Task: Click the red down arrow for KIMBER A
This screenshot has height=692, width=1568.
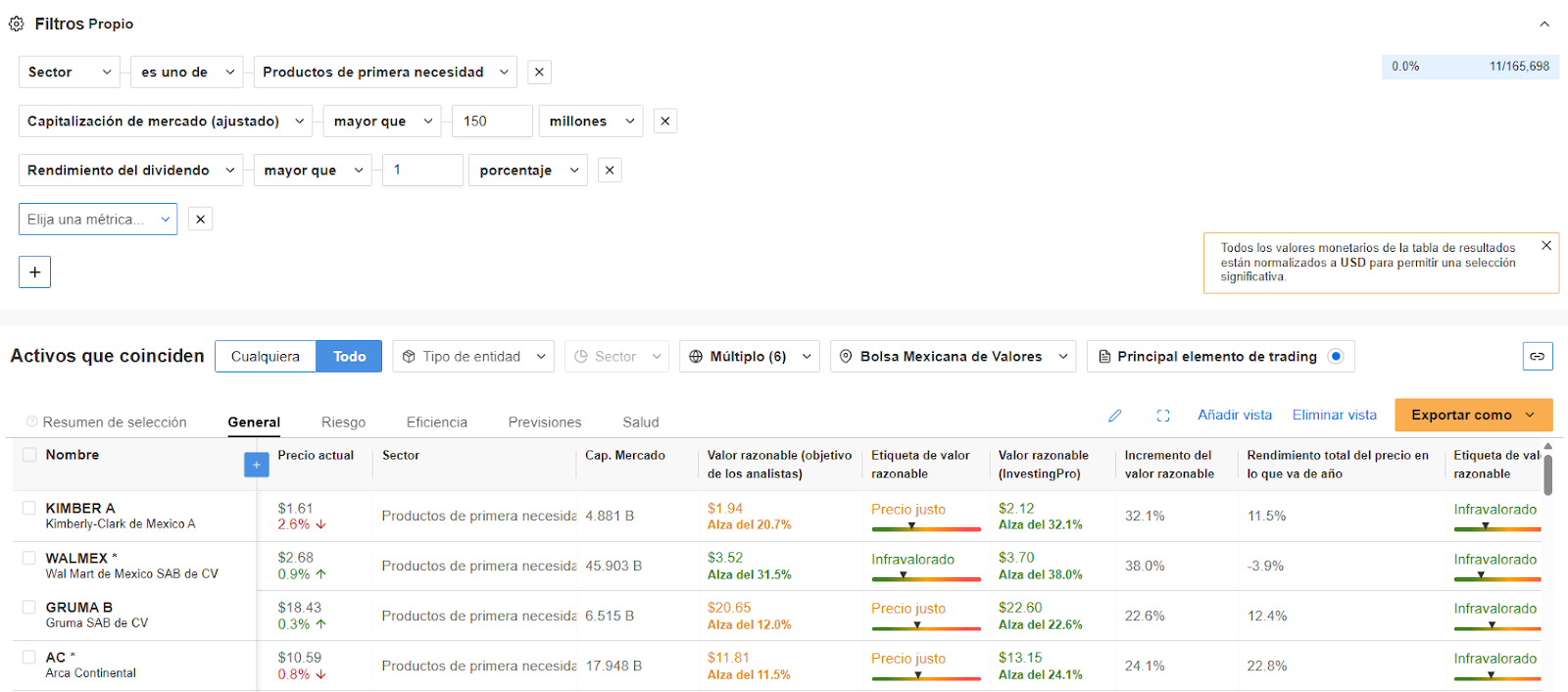Action: (320, 524)
